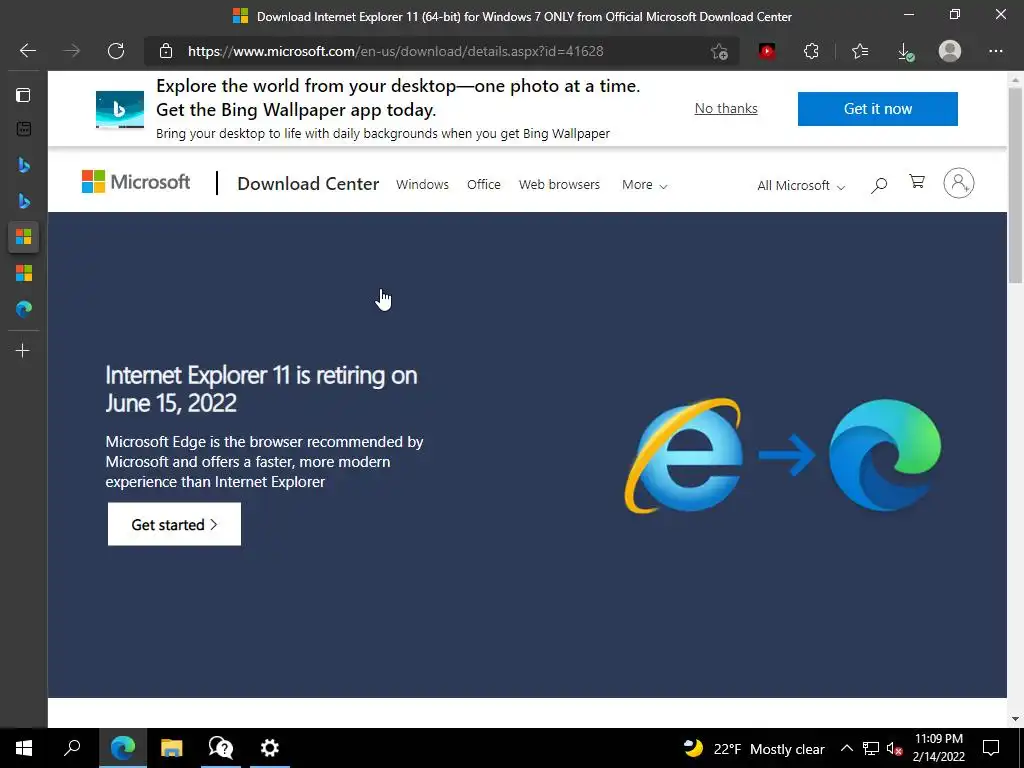1024x768 pixels.
Task: Click the Bing Wallpaper thumbnail
Action: click(120, 110)
